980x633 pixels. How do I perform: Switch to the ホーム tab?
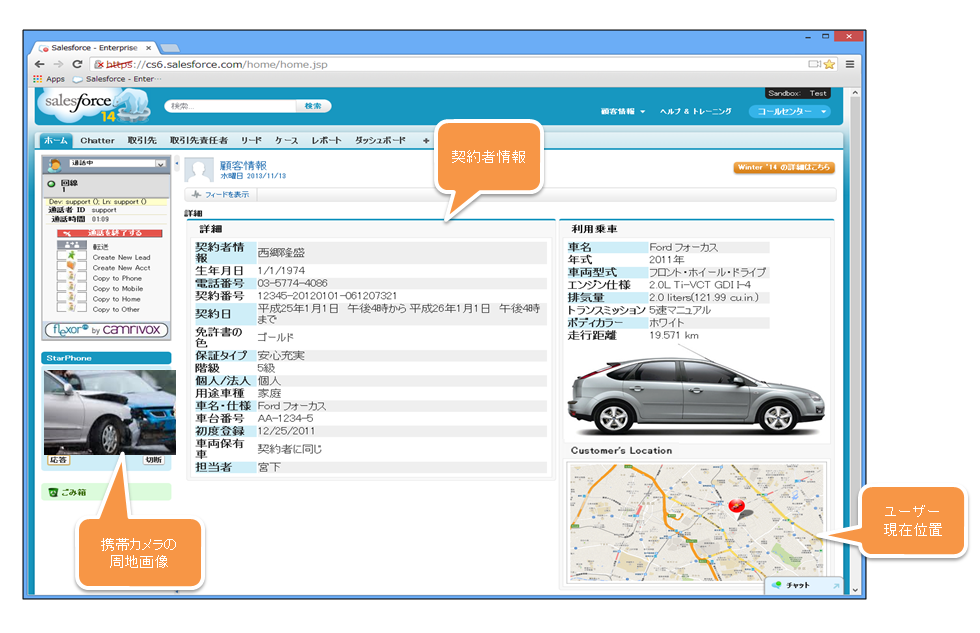(x=56, y=141)
